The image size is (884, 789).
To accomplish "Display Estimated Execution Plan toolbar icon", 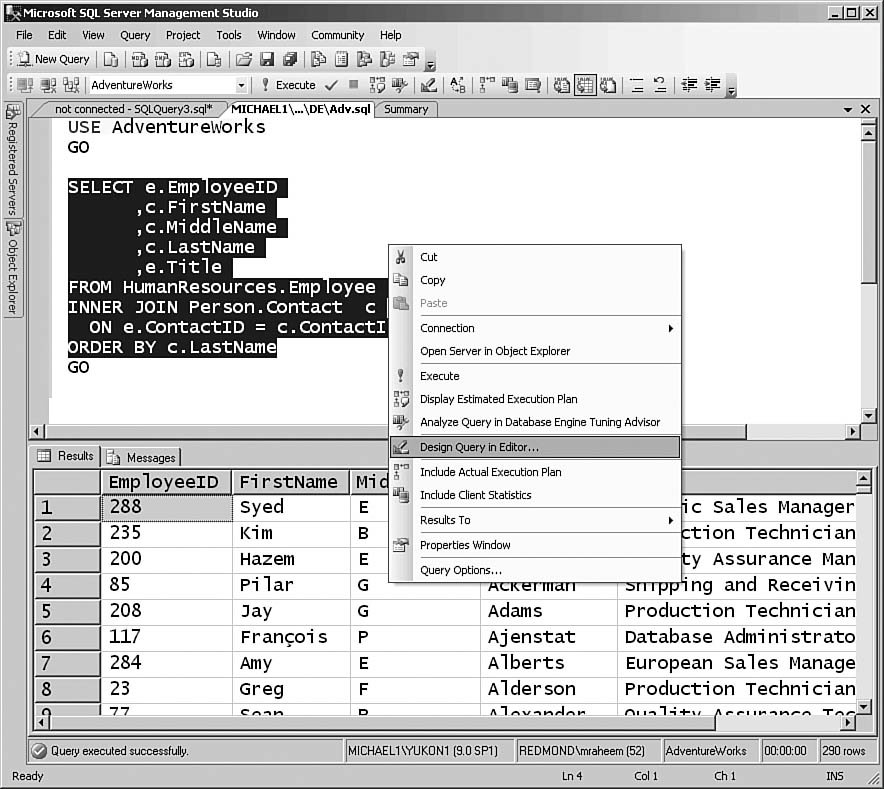I will click(x=377, y=85).
